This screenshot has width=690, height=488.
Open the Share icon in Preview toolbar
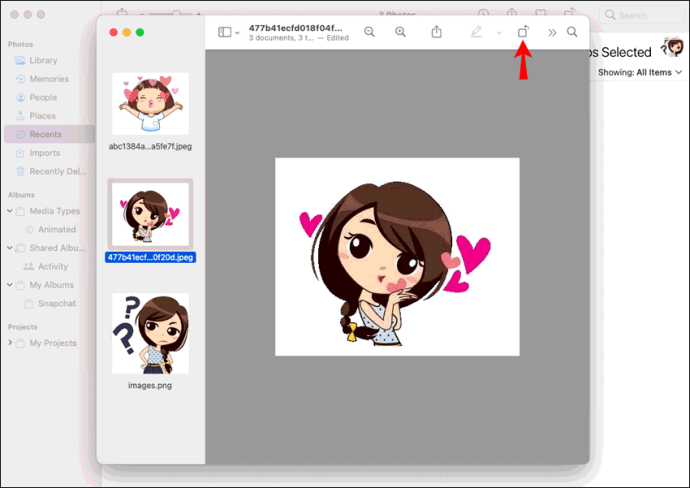tap(437, 32)
